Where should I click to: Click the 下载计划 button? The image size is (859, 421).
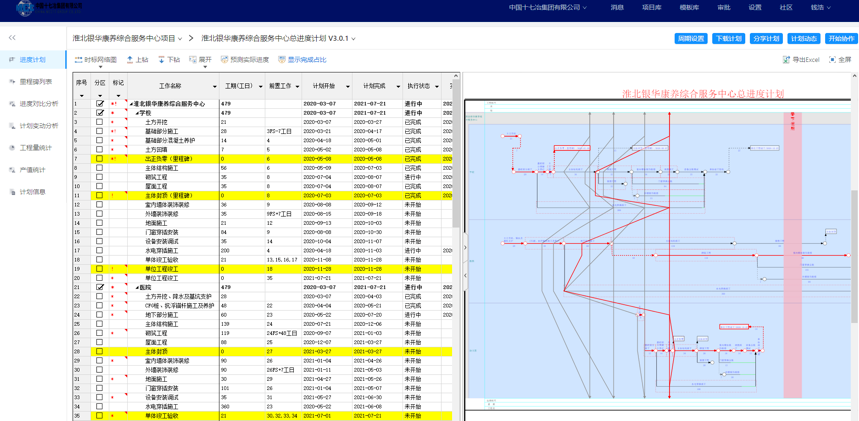[x=729, y=39]
